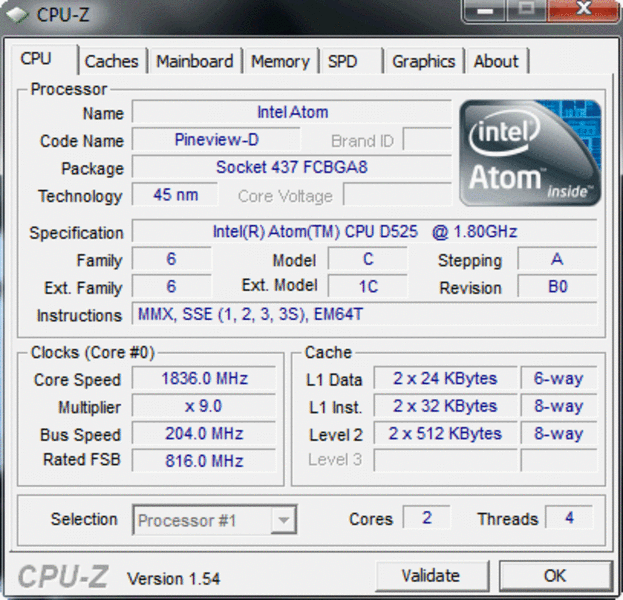Screen dimensions: 623x600
Task: Minimize the CPU-Z window
Action: point(485,11)
